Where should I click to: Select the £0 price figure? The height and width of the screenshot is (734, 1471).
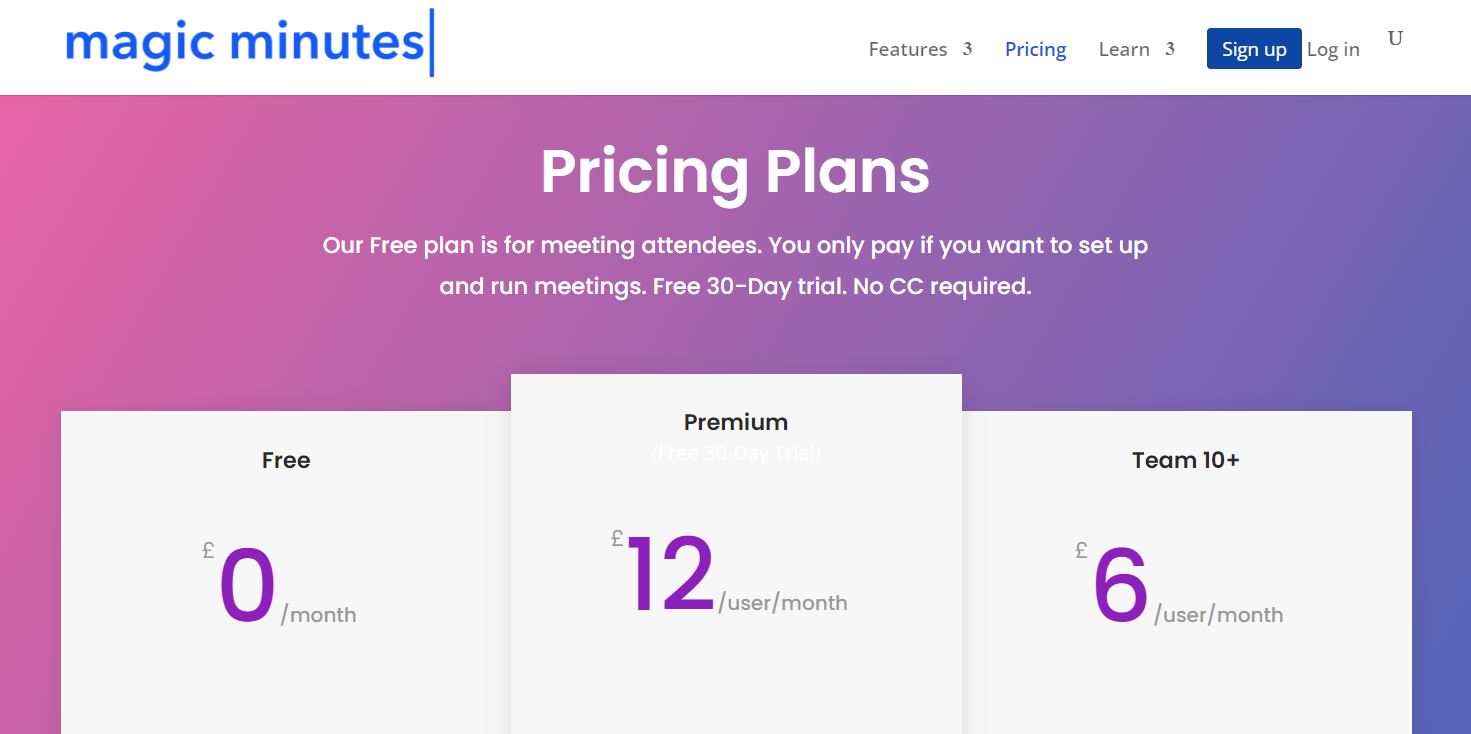click(x=240, y=586)
